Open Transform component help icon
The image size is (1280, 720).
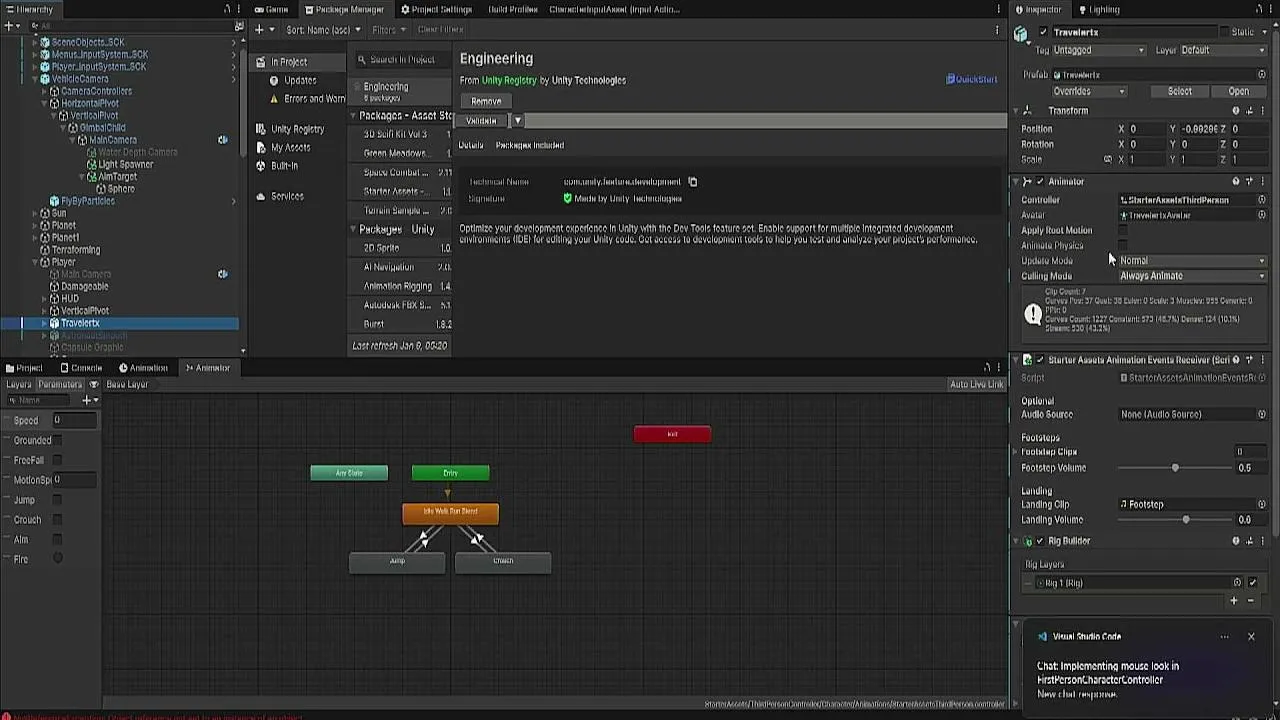coord(1236,111)
